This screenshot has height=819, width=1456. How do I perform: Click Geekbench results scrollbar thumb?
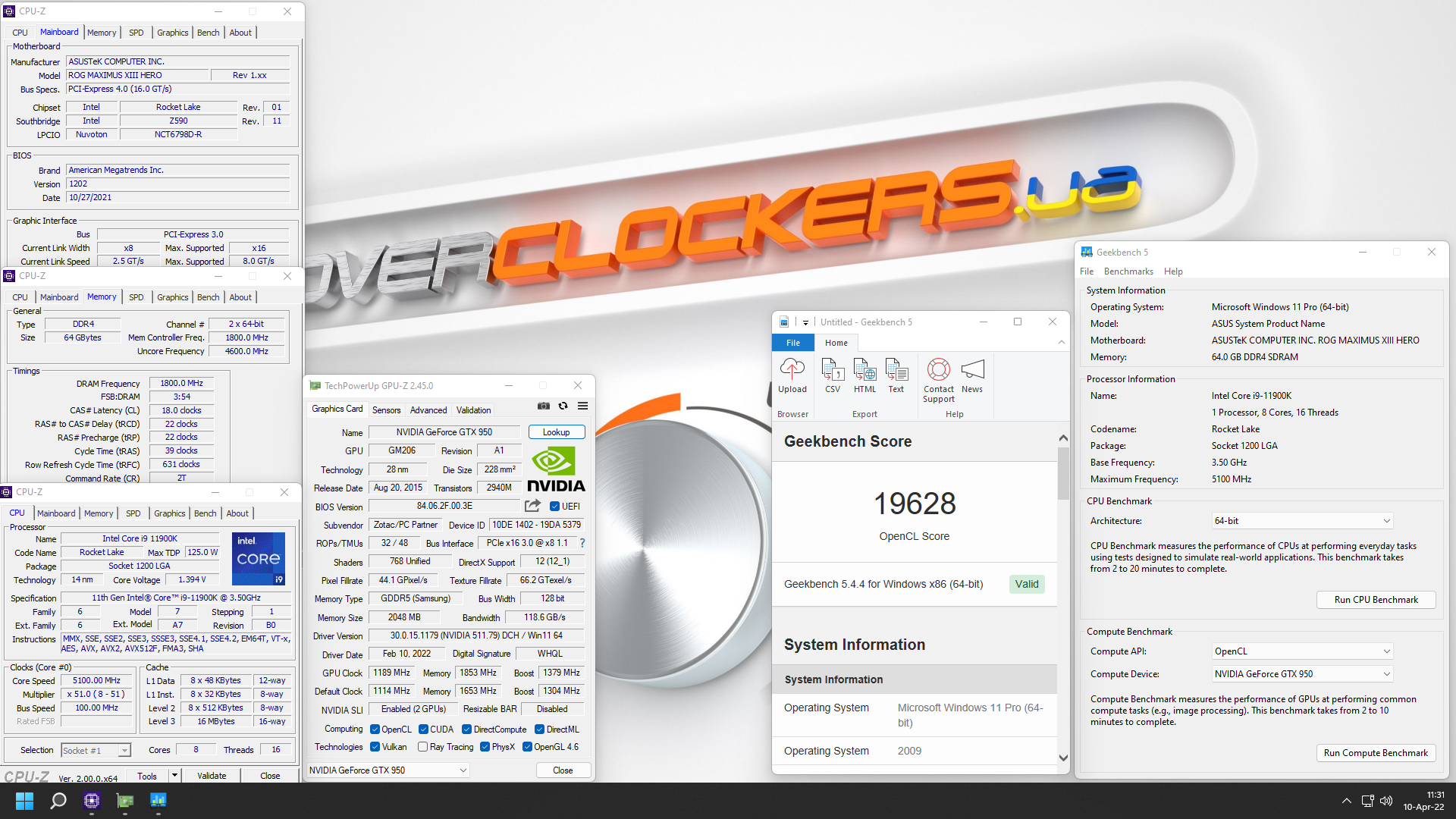(1063, 472)
